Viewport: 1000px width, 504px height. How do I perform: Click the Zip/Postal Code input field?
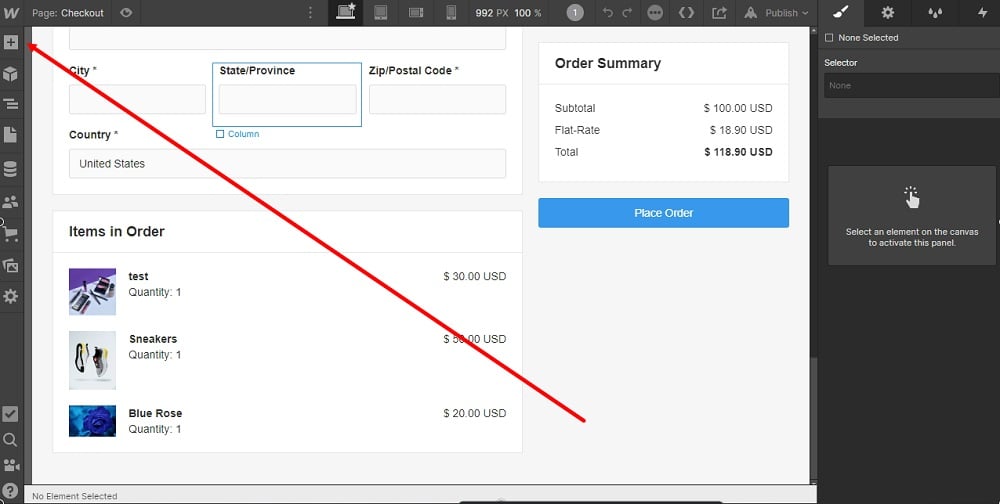(x=438, y=100)
